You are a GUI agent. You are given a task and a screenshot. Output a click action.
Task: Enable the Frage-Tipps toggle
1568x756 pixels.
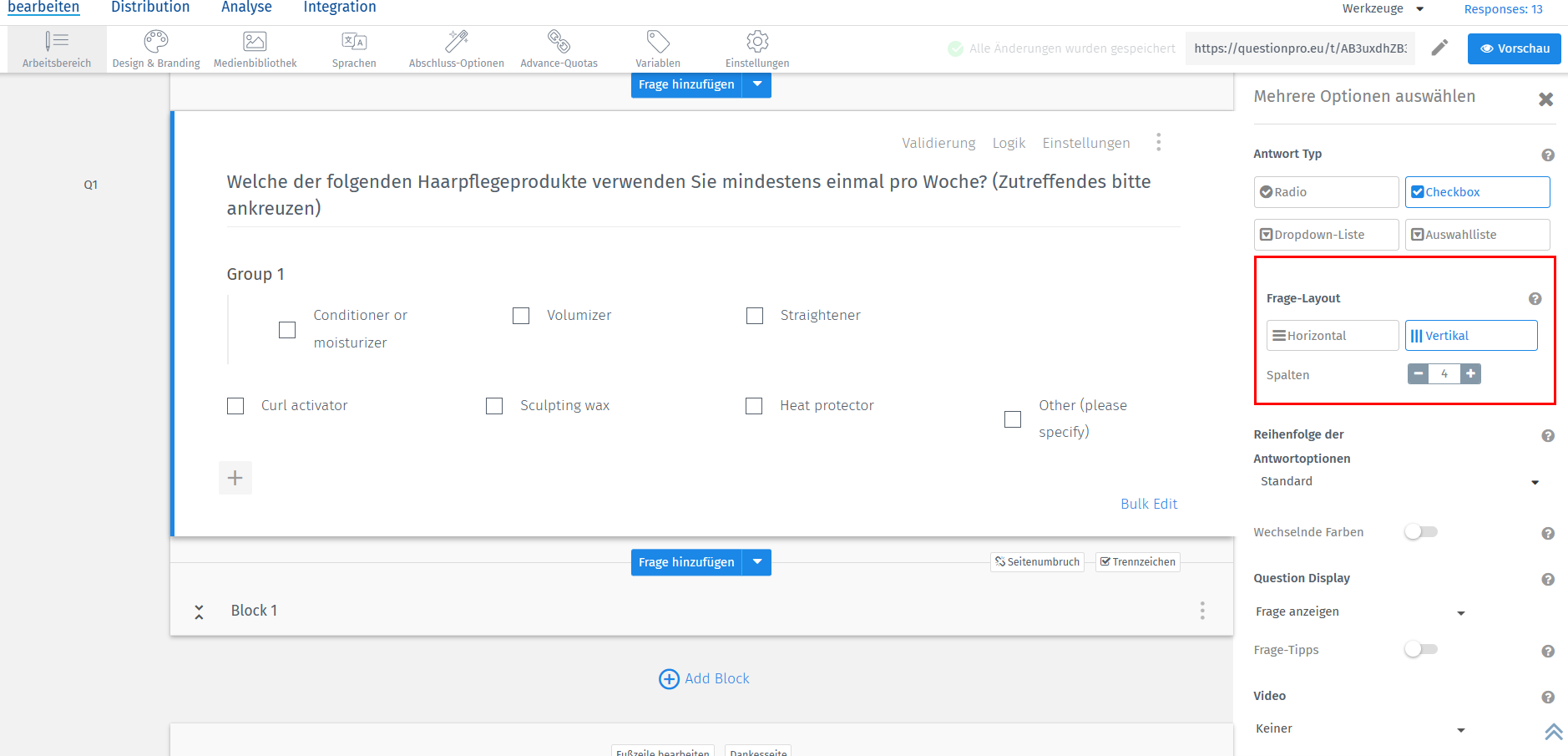pos(1422,649)
